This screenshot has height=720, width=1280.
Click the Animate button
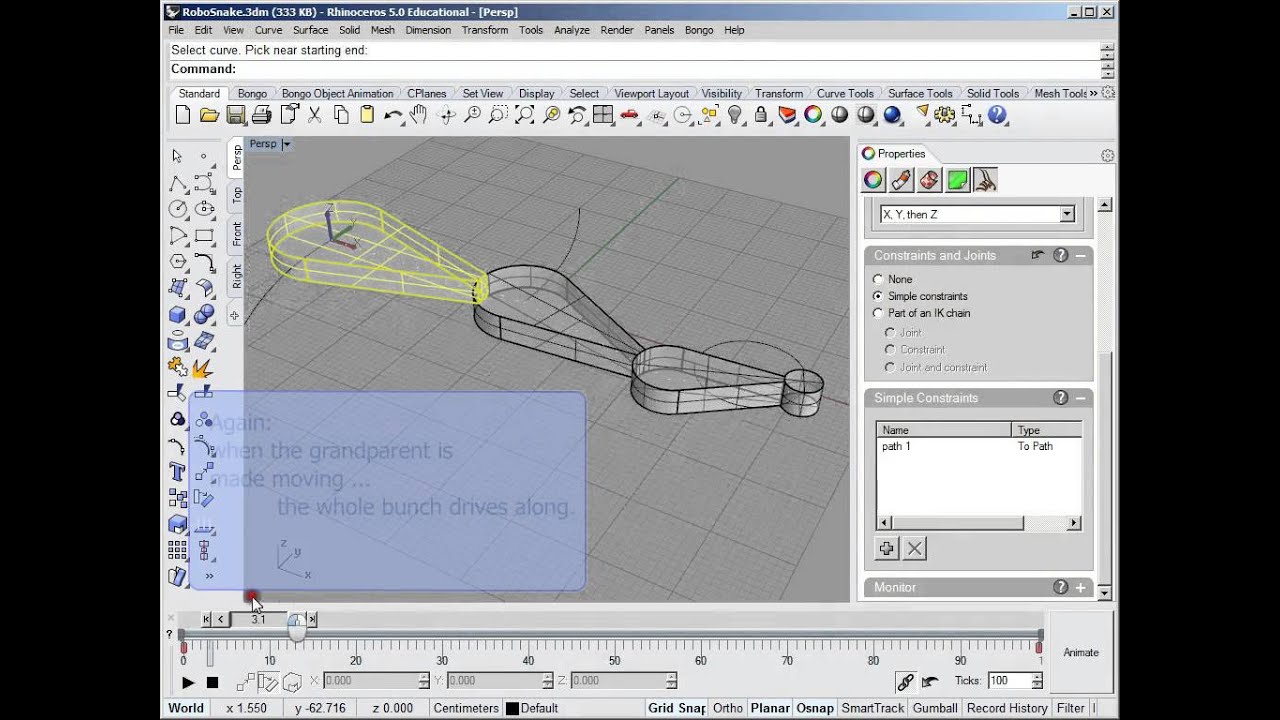[1081, 652]
